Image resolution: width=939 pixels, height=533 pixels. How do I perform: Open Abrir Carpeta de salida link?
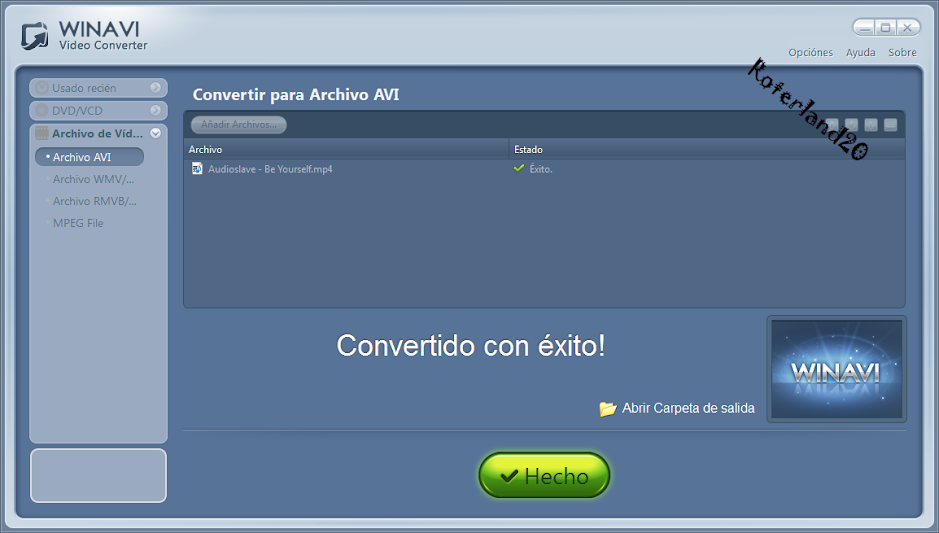click(688, 408)
